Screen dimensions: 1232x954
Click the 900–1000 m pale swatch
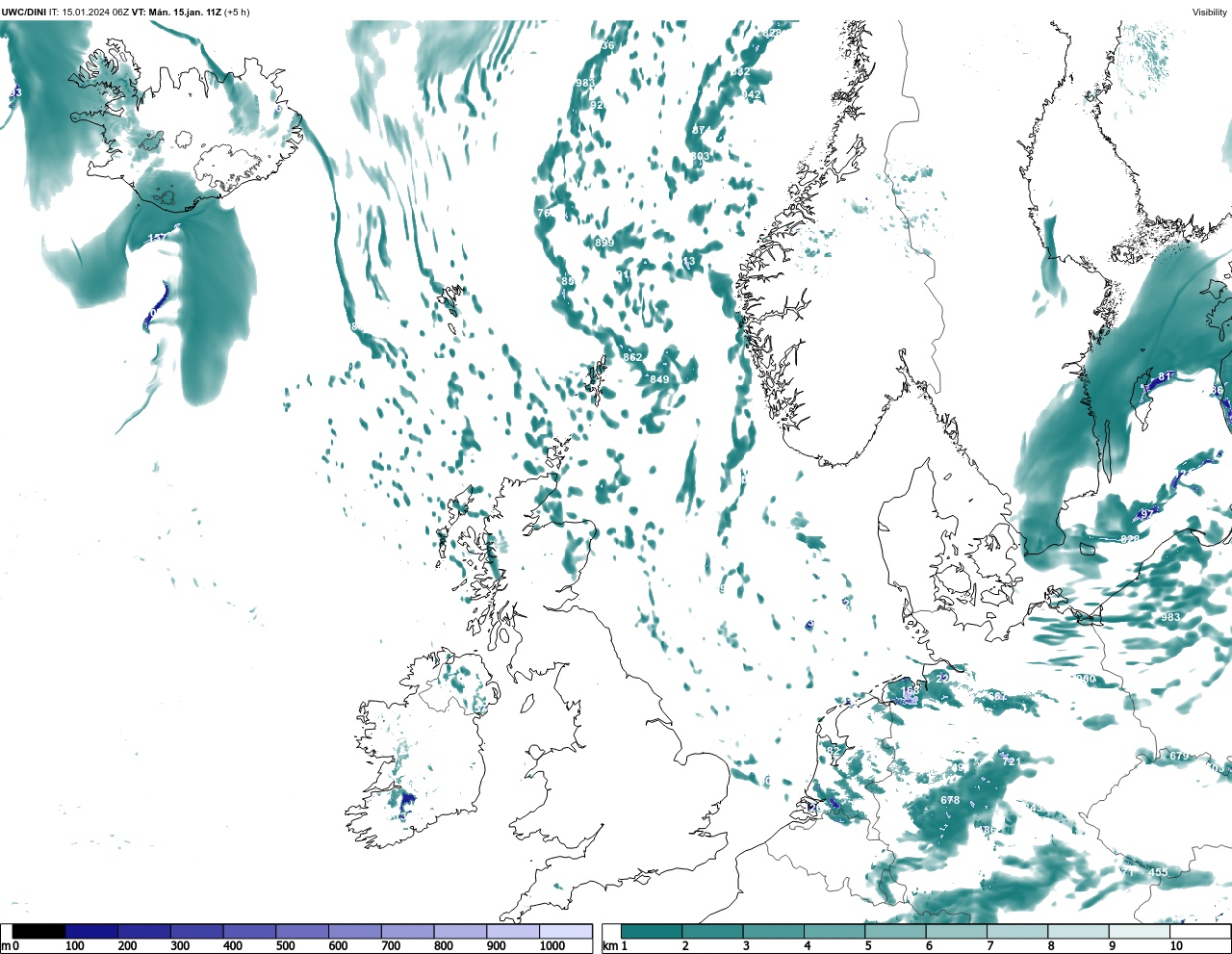[x=512, y=932]
